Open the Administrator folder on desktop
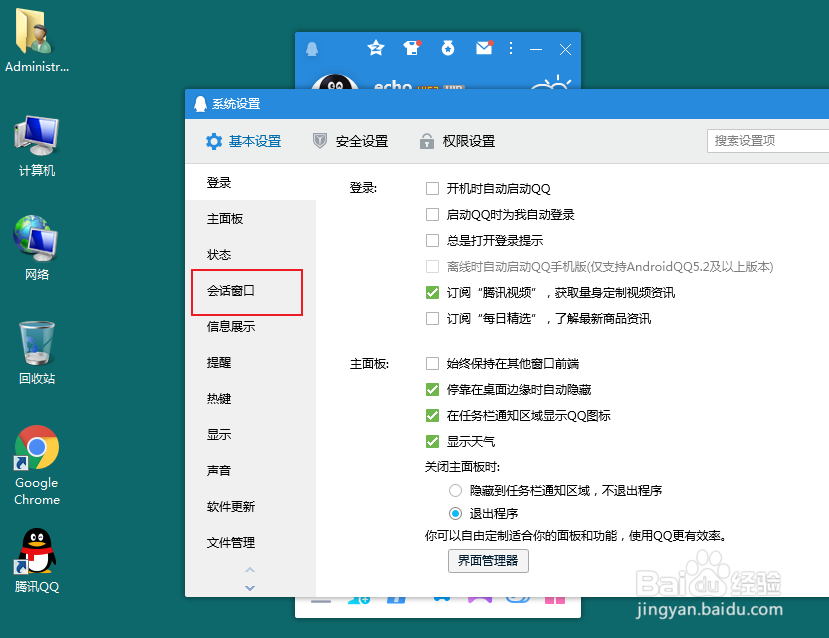 click(36, 40)
